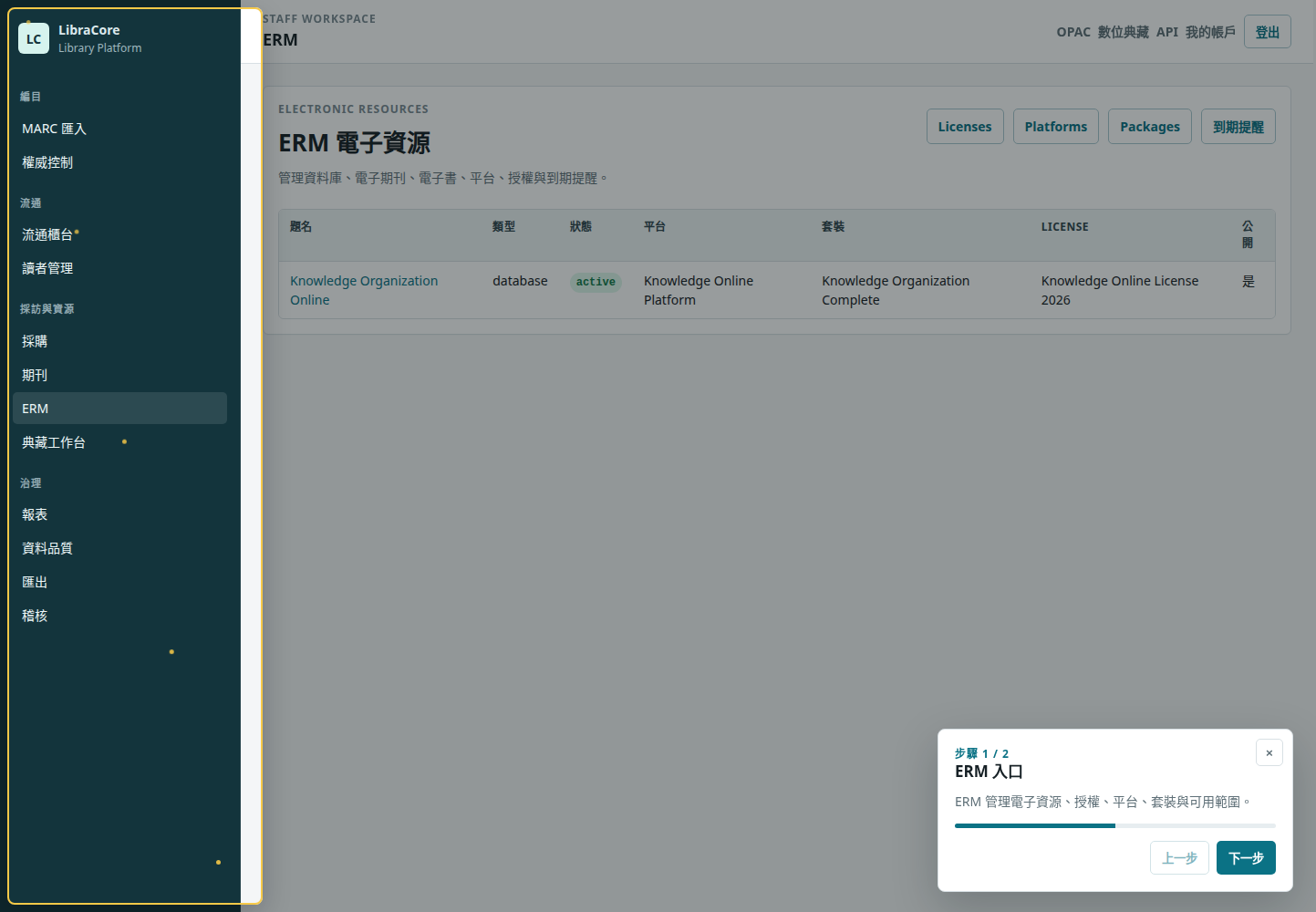Close the ERM 入口 tour popup
Viewport: 1316px width, 912px height.
[x=1269, y=752]
